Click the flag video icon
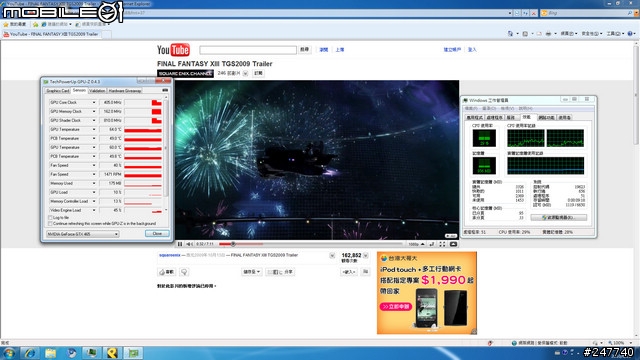Image resolution: width=640 pixels, height=360 pixels. pyautogui.click(x=365, y=272)
